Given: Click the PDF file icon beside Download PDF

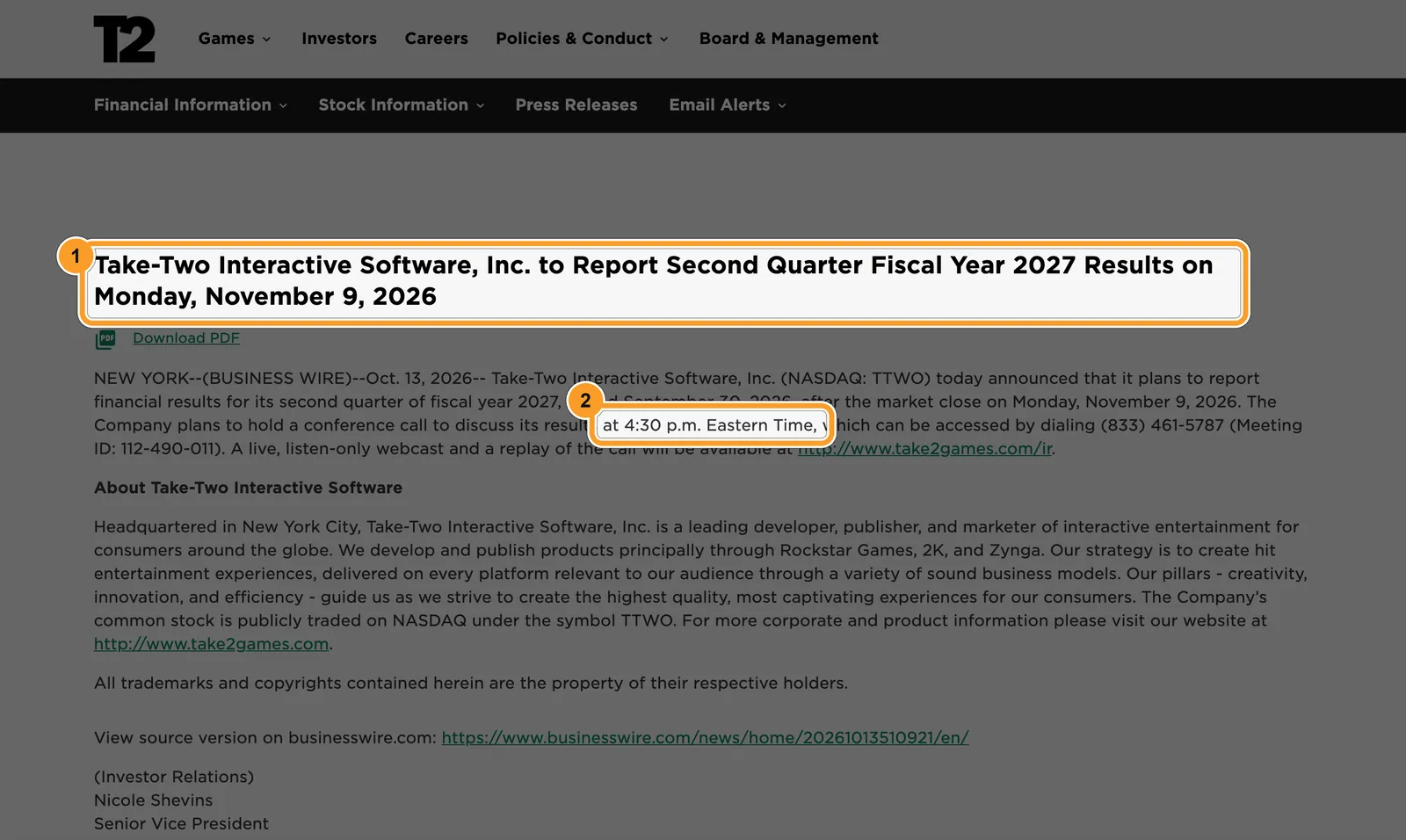Looking at the screenshot, I should pyautogui.click(x=105, y=339).
